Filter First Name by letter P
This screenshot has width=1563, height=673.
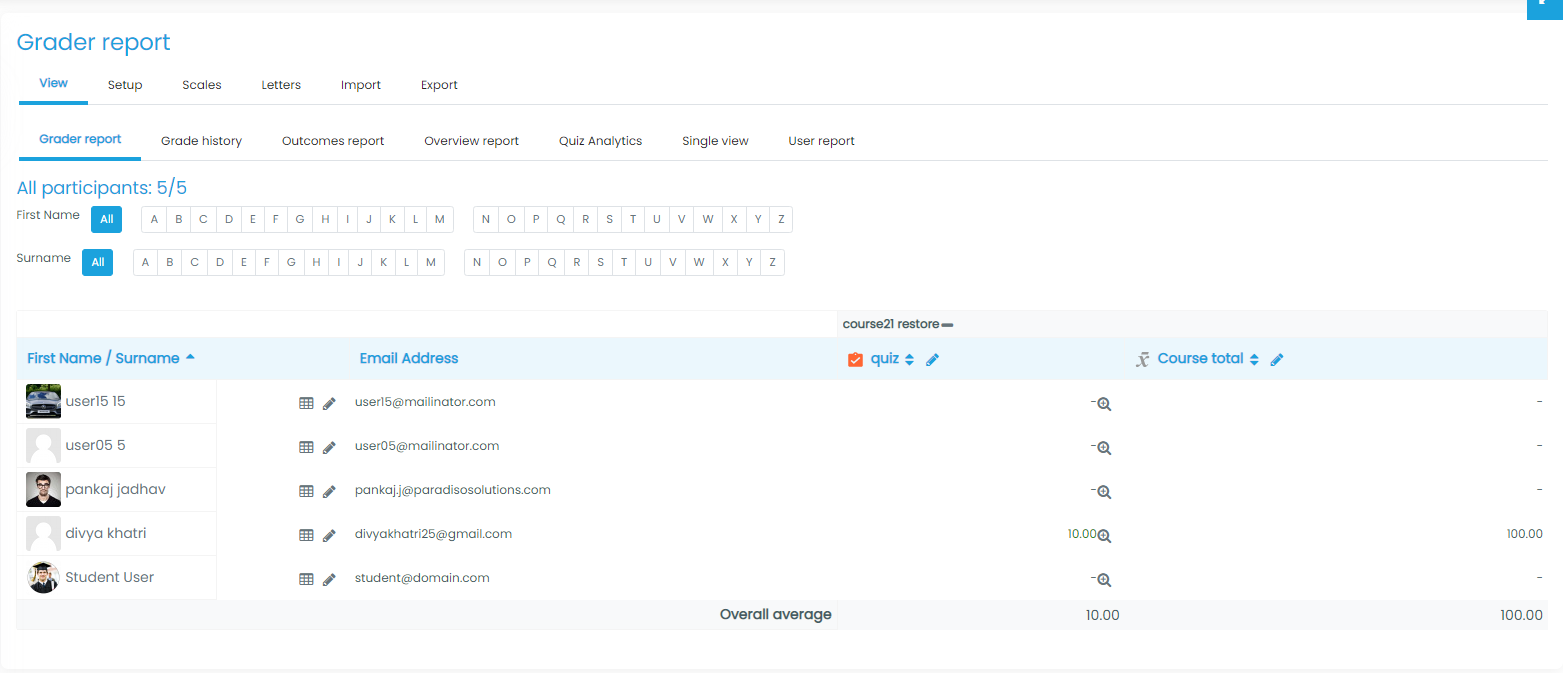(x=535, y=219)
